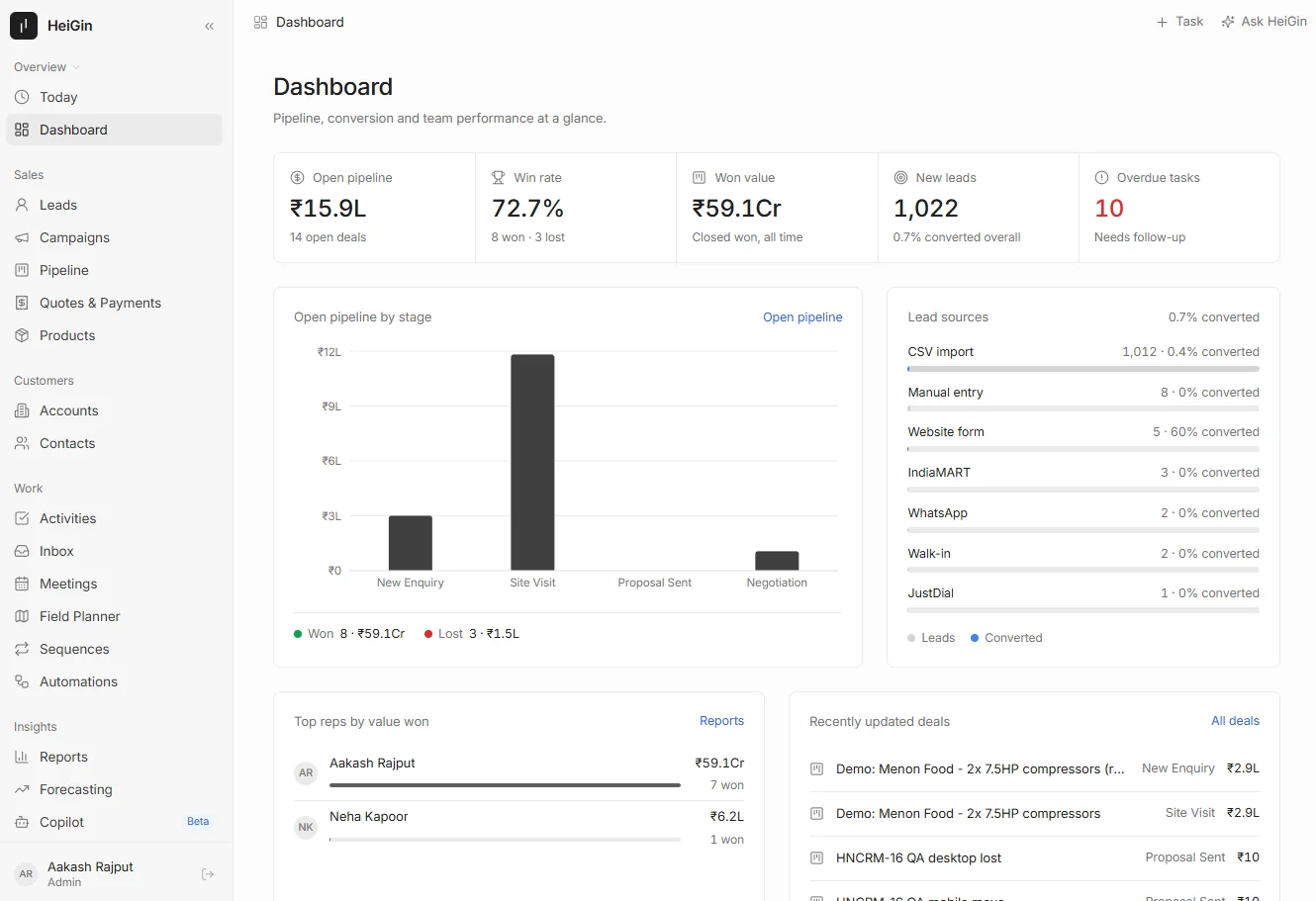This screenshot has width=1316, height=901.
Task: Click the New leads 1,022 card
Action: [x=978, y=208]
